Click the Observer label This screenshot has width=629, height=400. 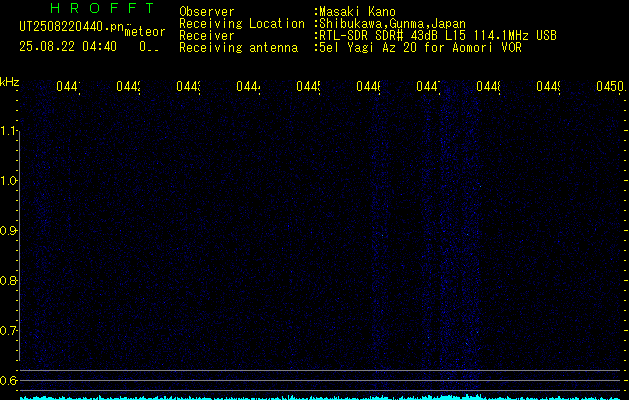pos(207,12)
